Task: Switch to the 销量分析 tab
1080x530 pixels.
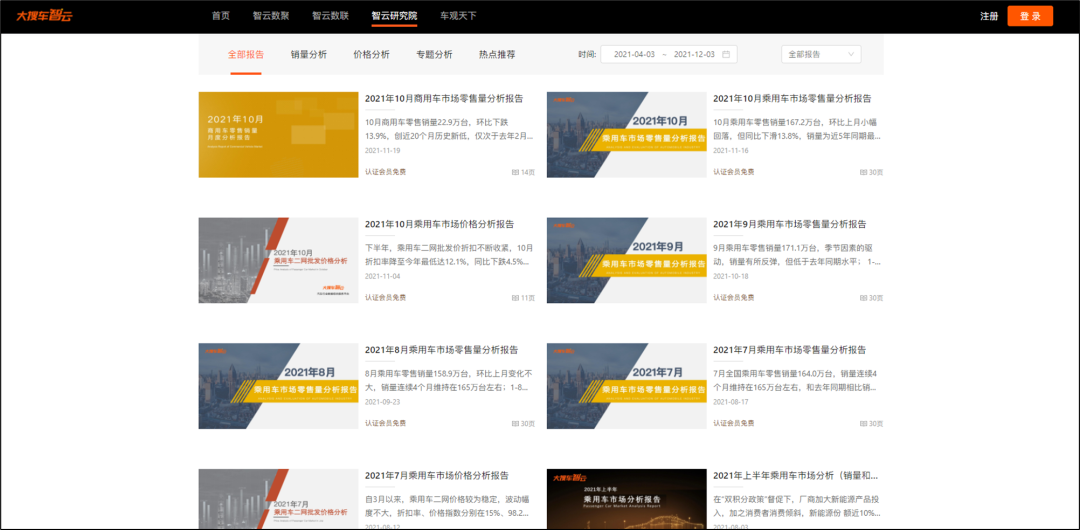Action: pos(308,54)
